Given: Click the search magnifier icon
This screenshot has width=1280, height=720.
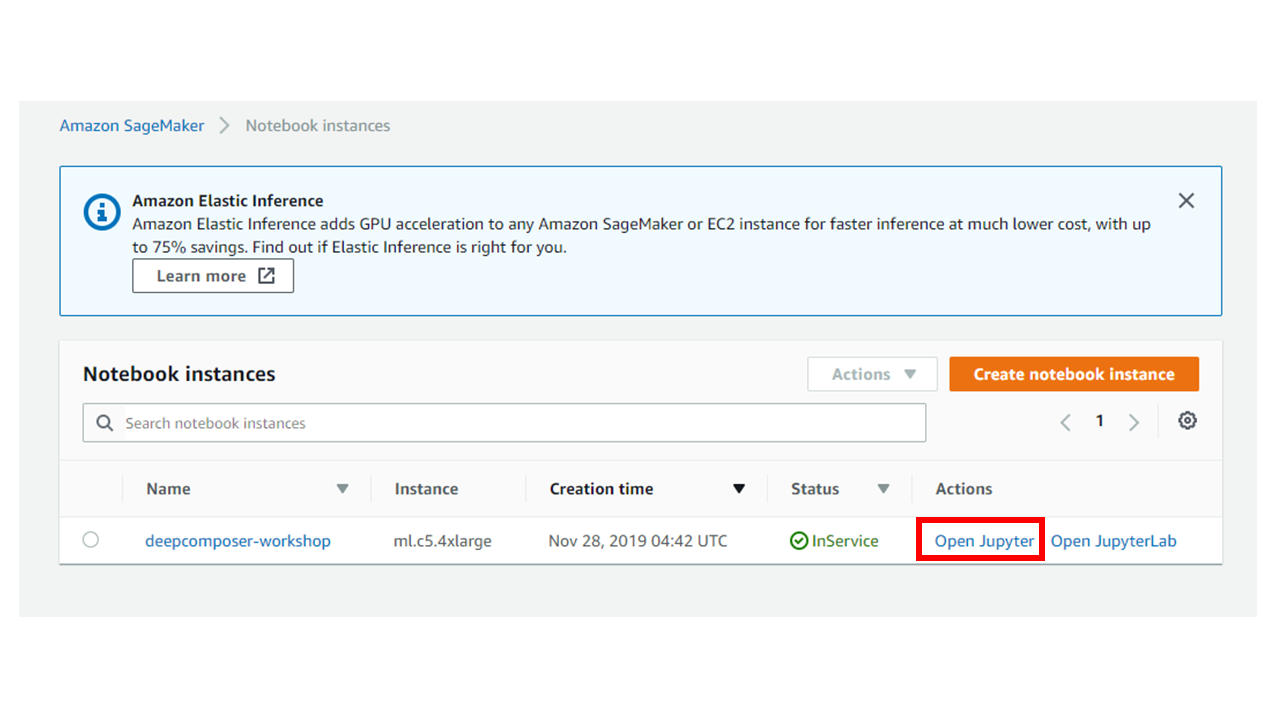Looking at the screenshot, I should click(x=104, y=423).
